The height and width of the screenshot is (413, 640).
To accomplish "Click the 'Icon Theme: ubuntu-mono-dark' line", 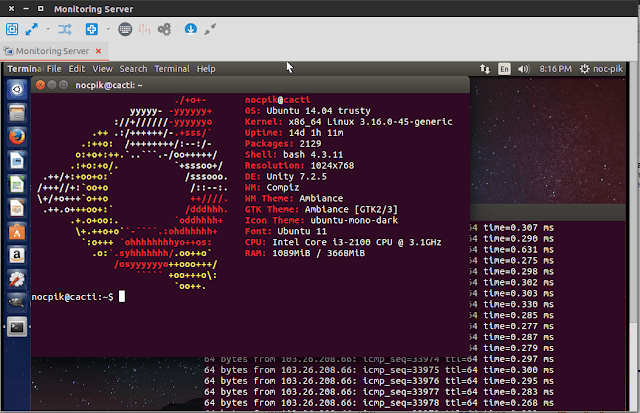I will tap(321, 221).
